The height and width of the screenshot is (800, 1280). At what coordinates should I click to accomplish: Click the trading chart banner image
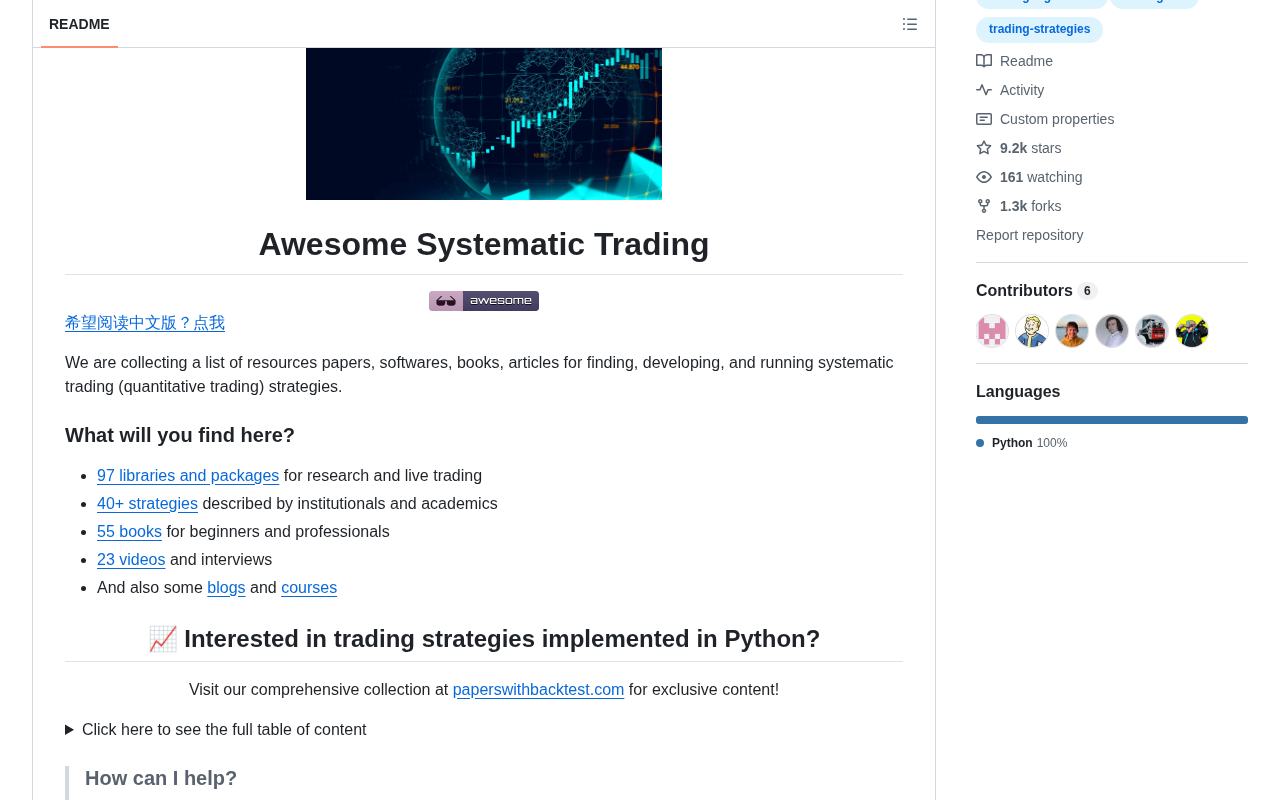484,124
